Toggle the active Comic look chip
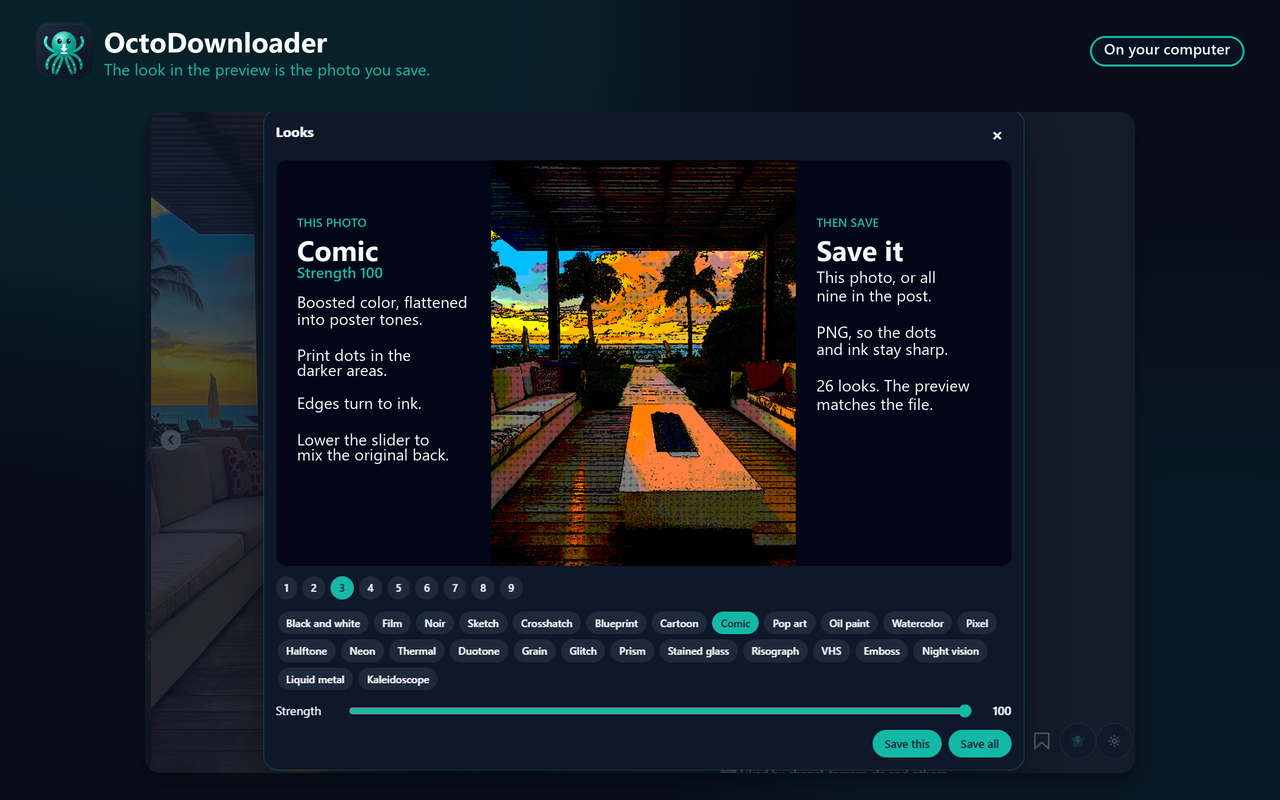The height and width of the screenshot is (800, 1280). pyautogui.click(x=735, y=623)
